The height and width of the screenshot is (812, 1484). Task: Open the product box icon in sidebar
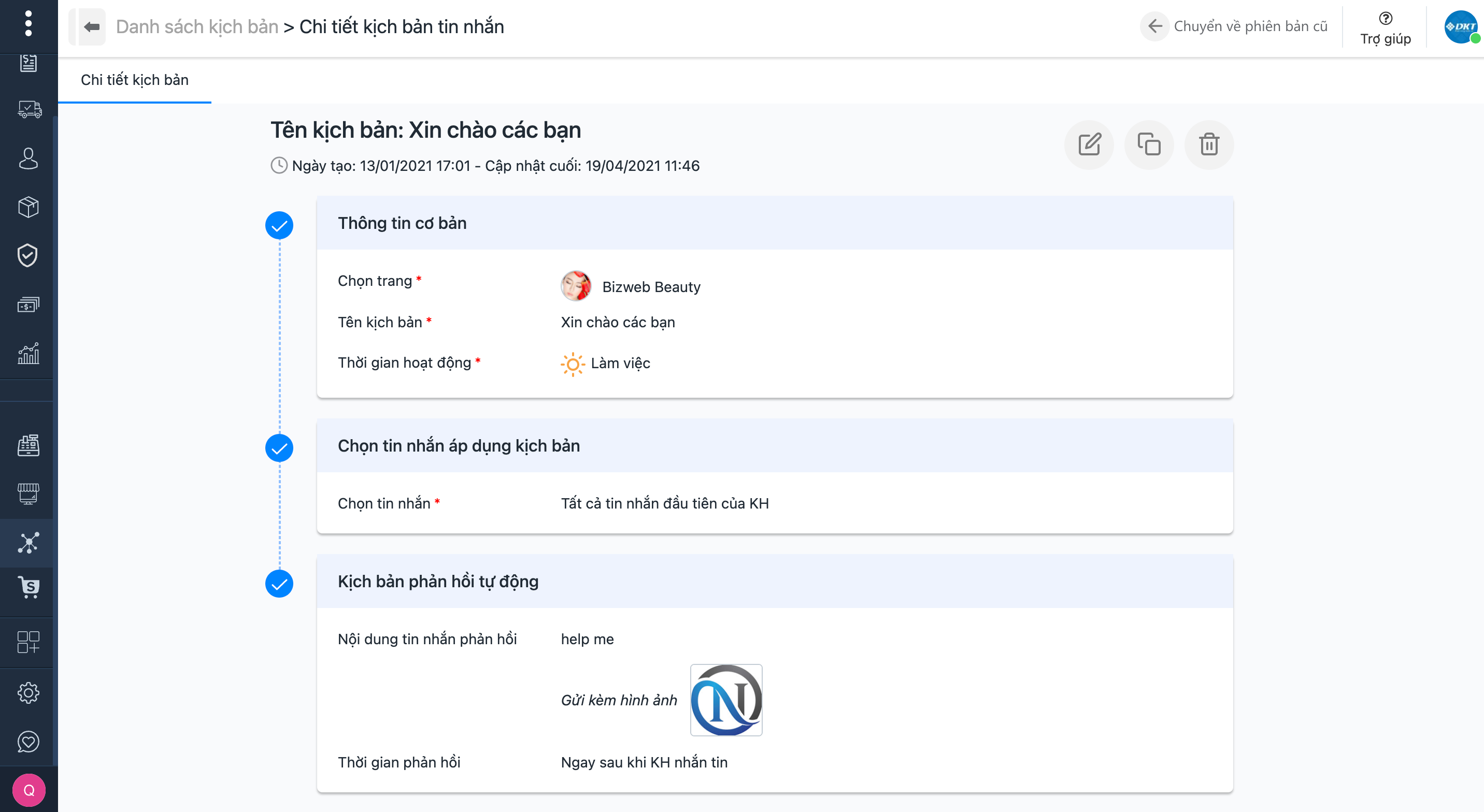(x=28, y=207)
